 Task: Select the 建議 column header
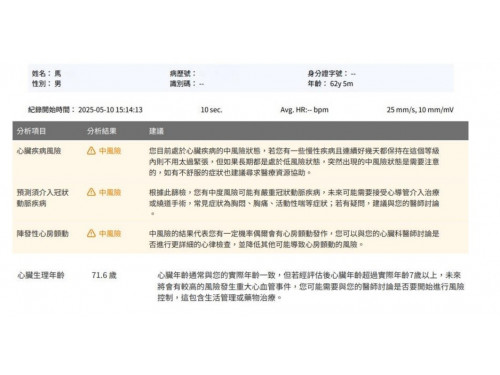coord(156,131)
